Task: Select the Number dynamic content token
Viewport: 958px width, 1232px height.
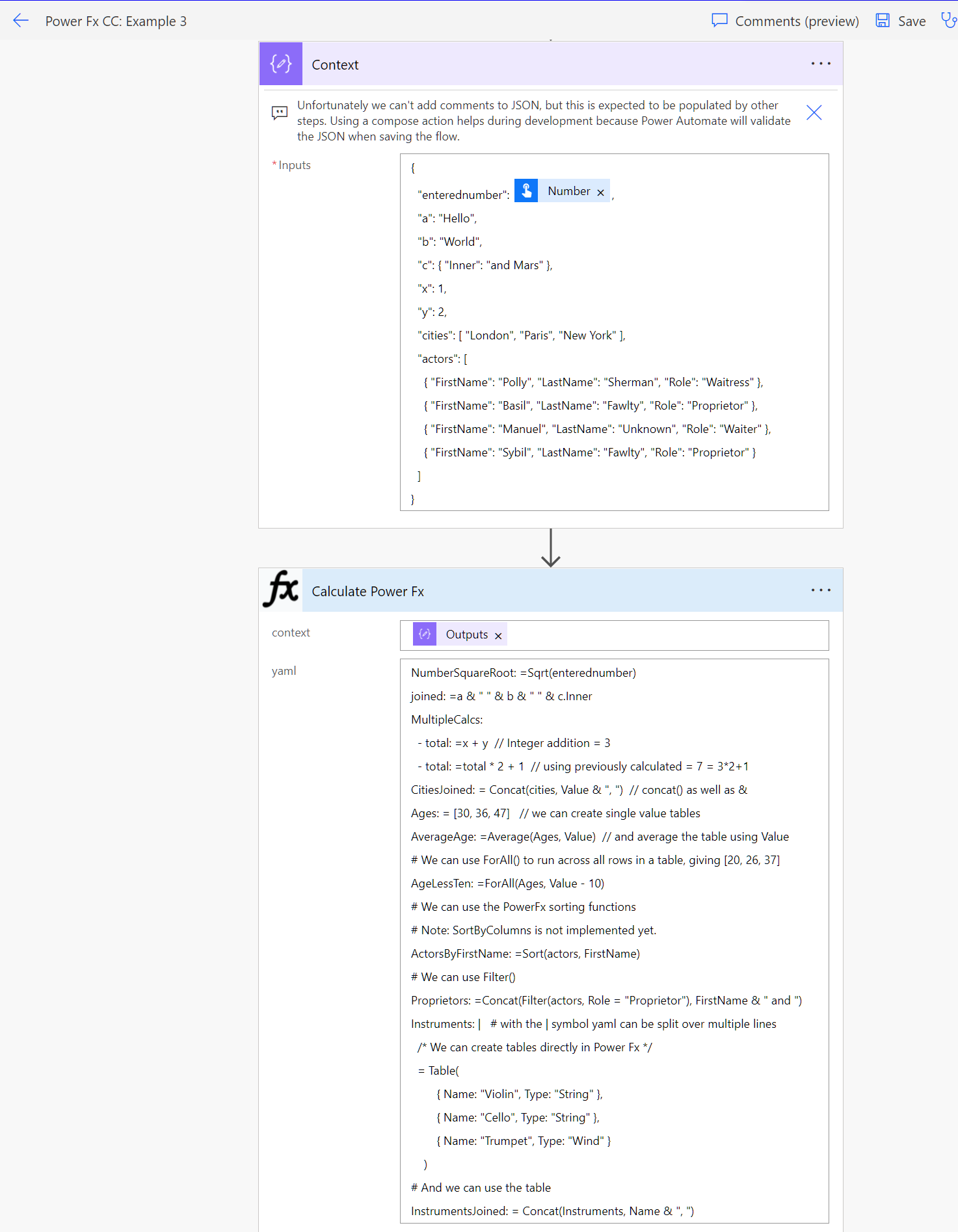Action: (x=562, y=190)
